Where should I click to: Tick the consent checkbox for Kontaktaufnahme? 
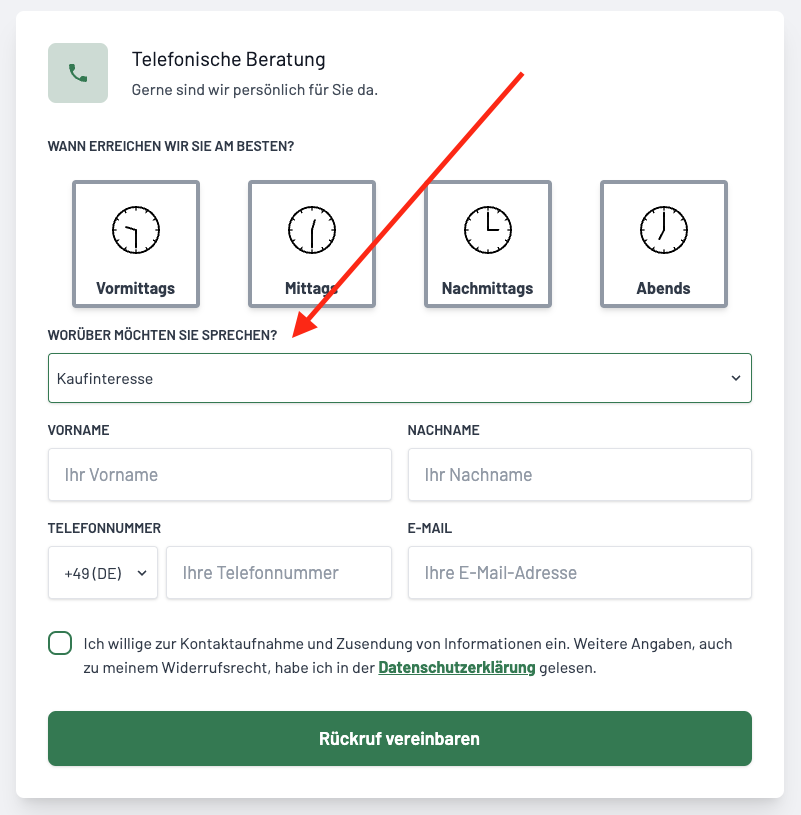[60, 643]
